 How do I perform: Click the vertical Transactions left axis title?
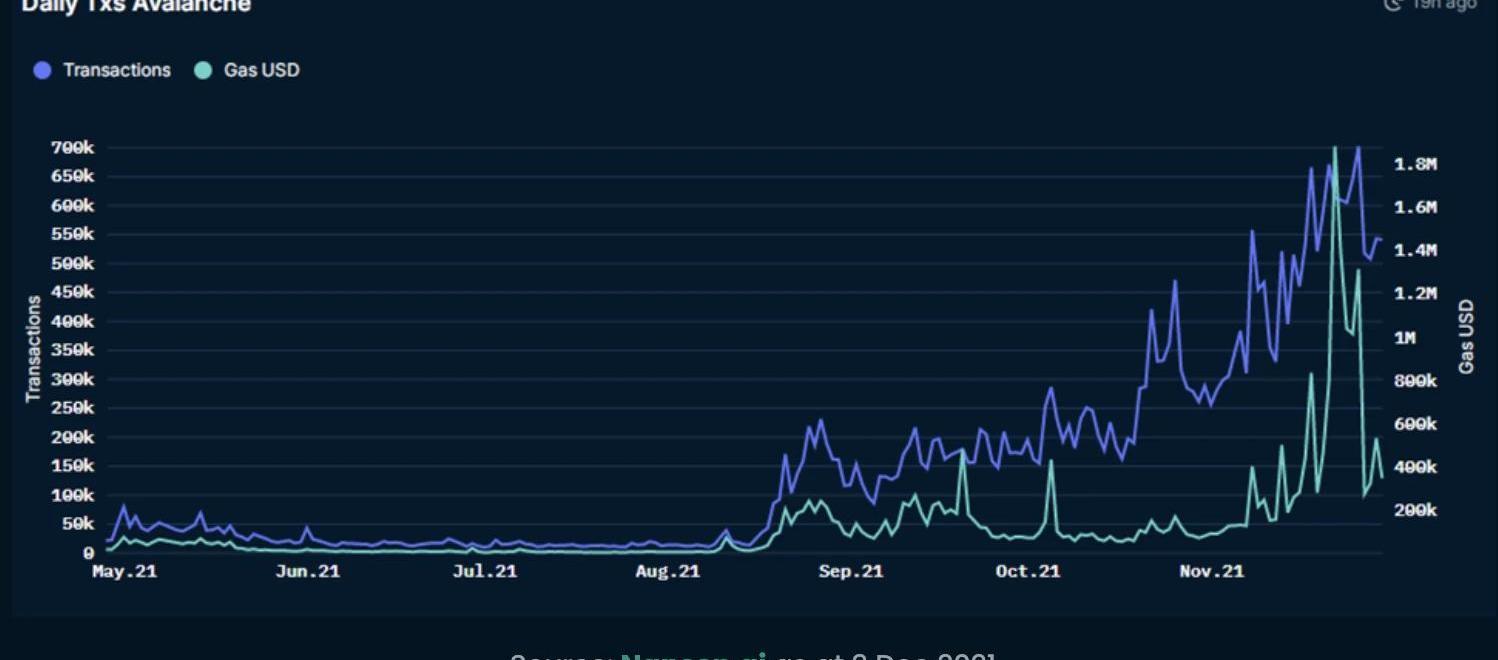click(34, 348)
